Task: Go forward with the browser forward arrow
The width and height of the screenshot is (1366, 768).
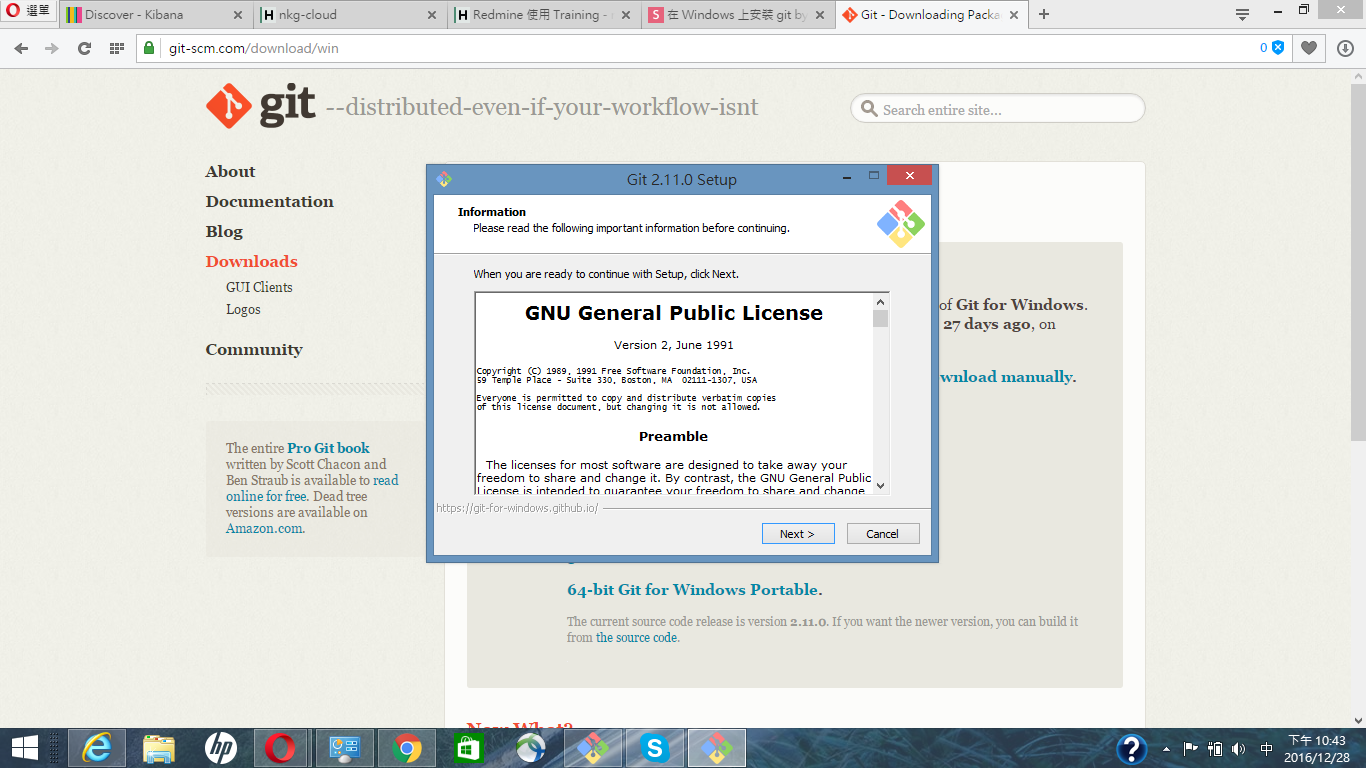Action: (52, 48)
